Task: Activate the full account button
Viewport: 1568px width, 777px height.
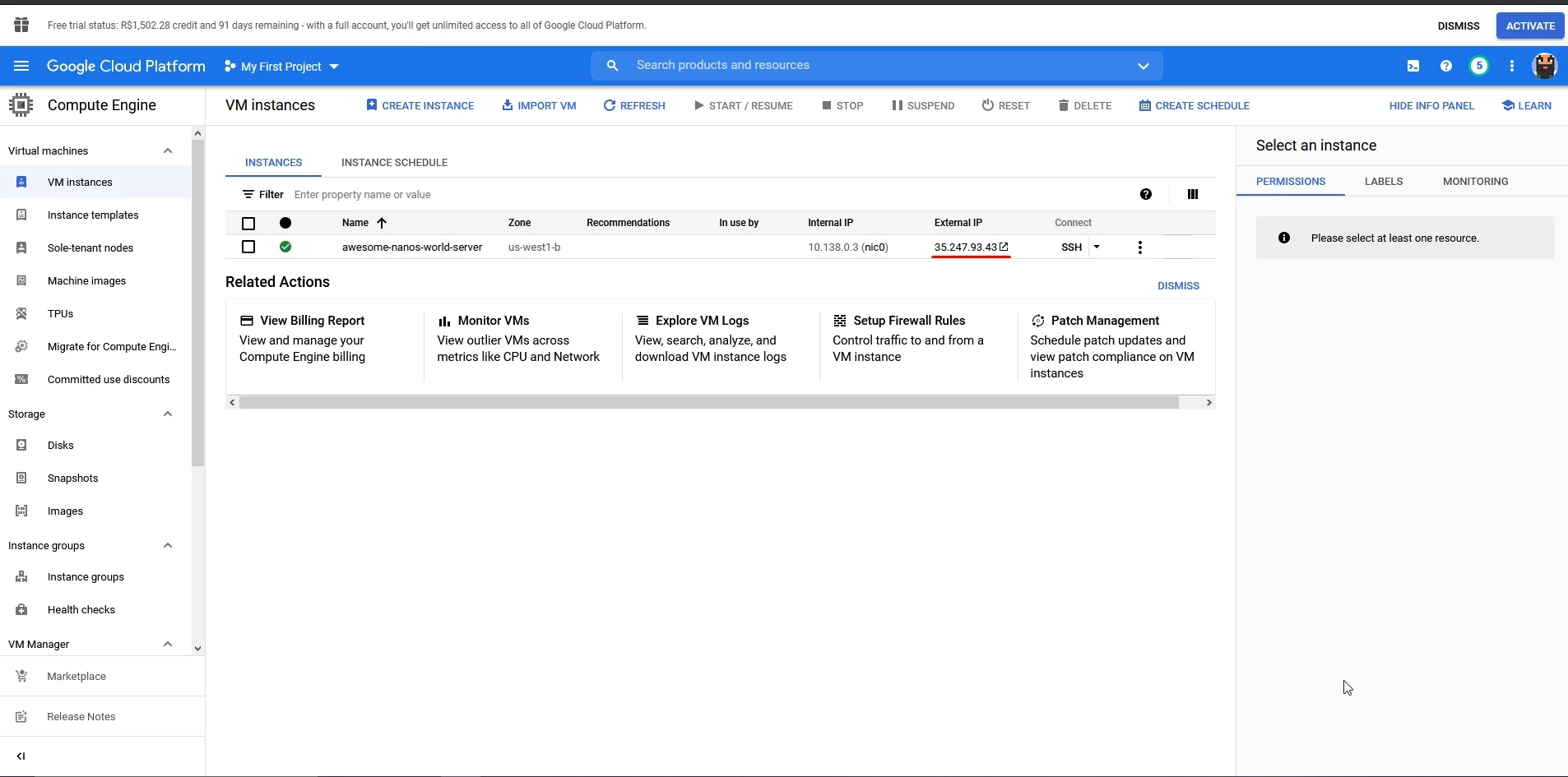Action: pyautogui.click(x=1530, y=25)
